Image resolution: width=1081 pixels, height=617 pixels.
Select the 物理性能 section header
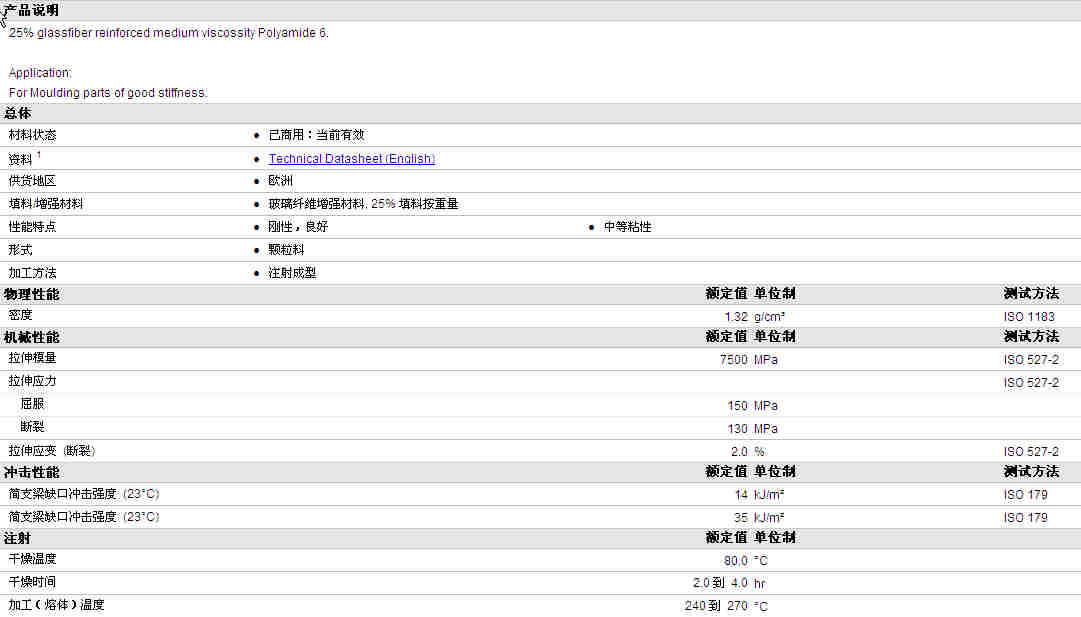tap(32, 294)
